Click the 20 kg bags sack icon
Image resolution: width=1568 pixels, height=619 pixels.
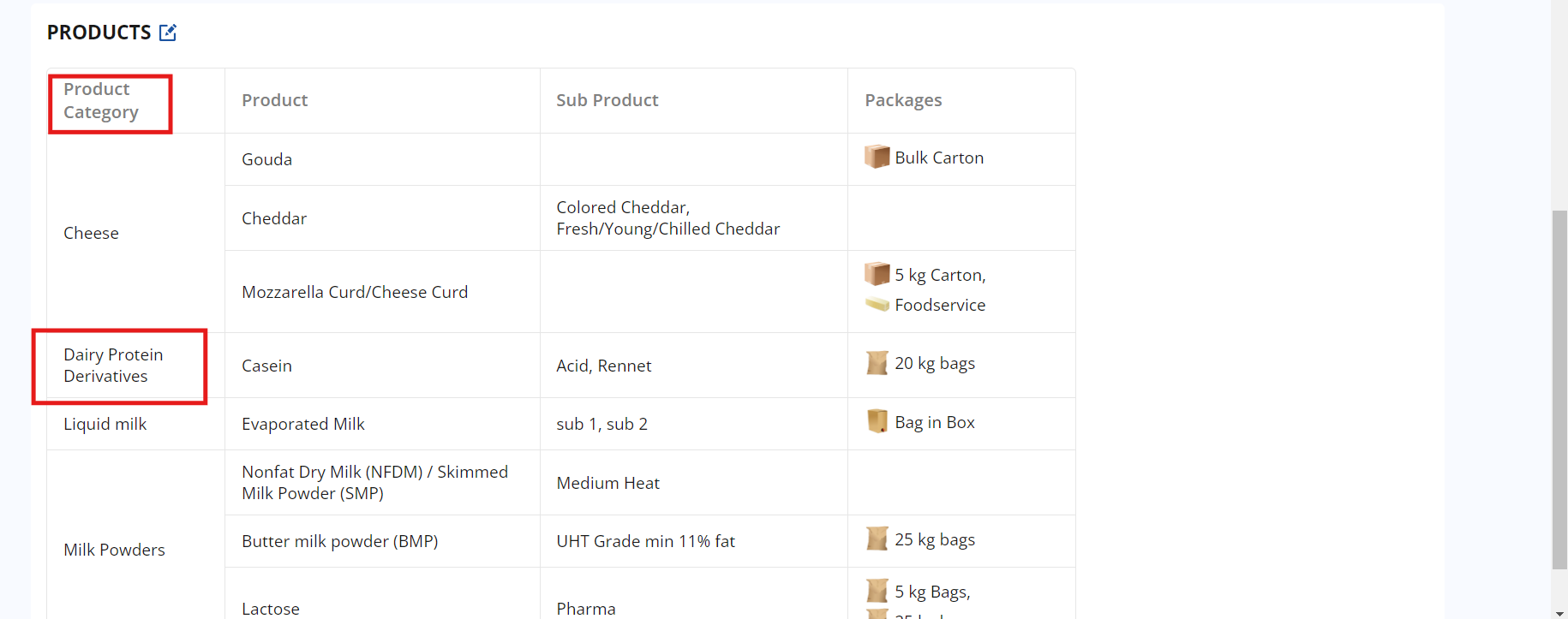pos(877,363)
